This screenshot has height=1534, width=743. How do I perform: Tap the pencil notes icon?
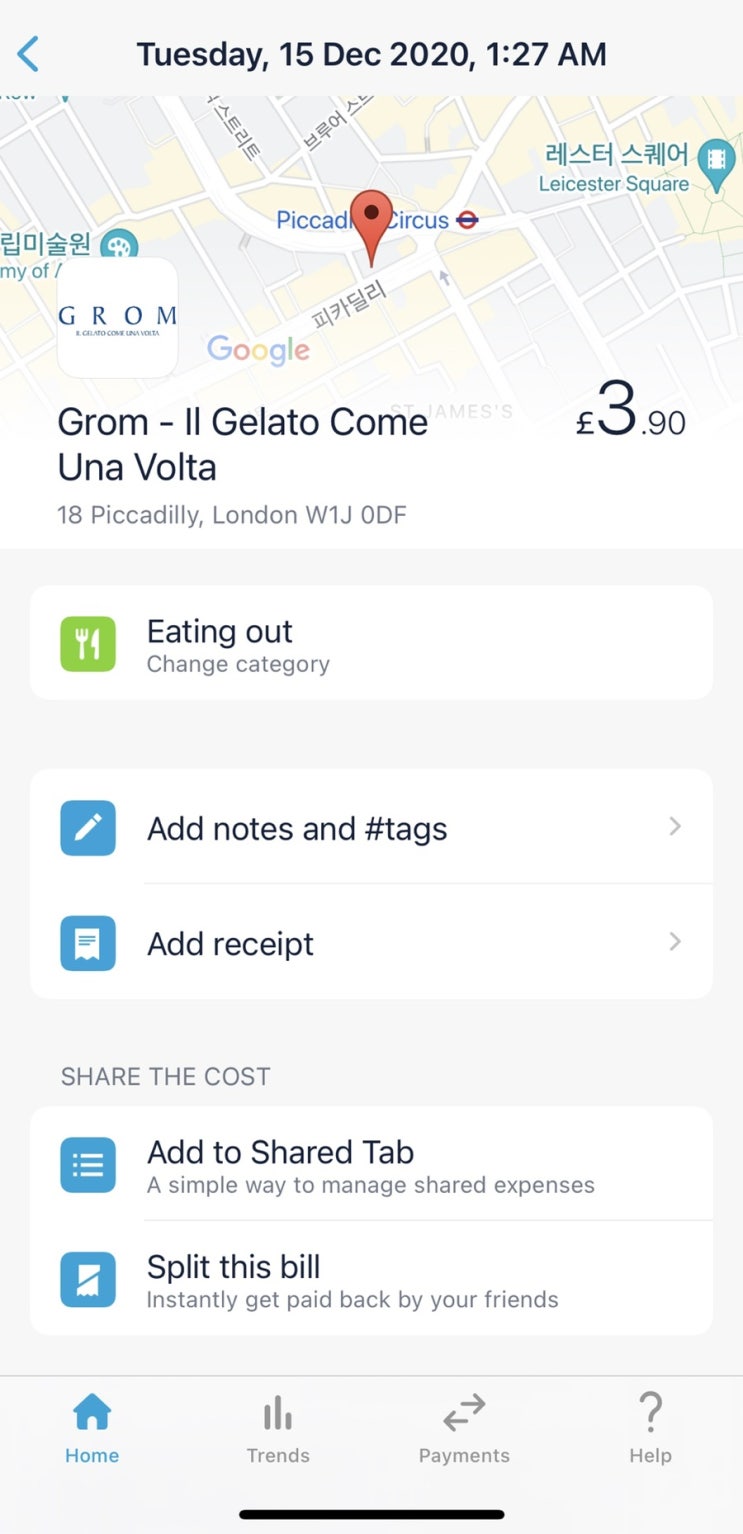point(88,828)
